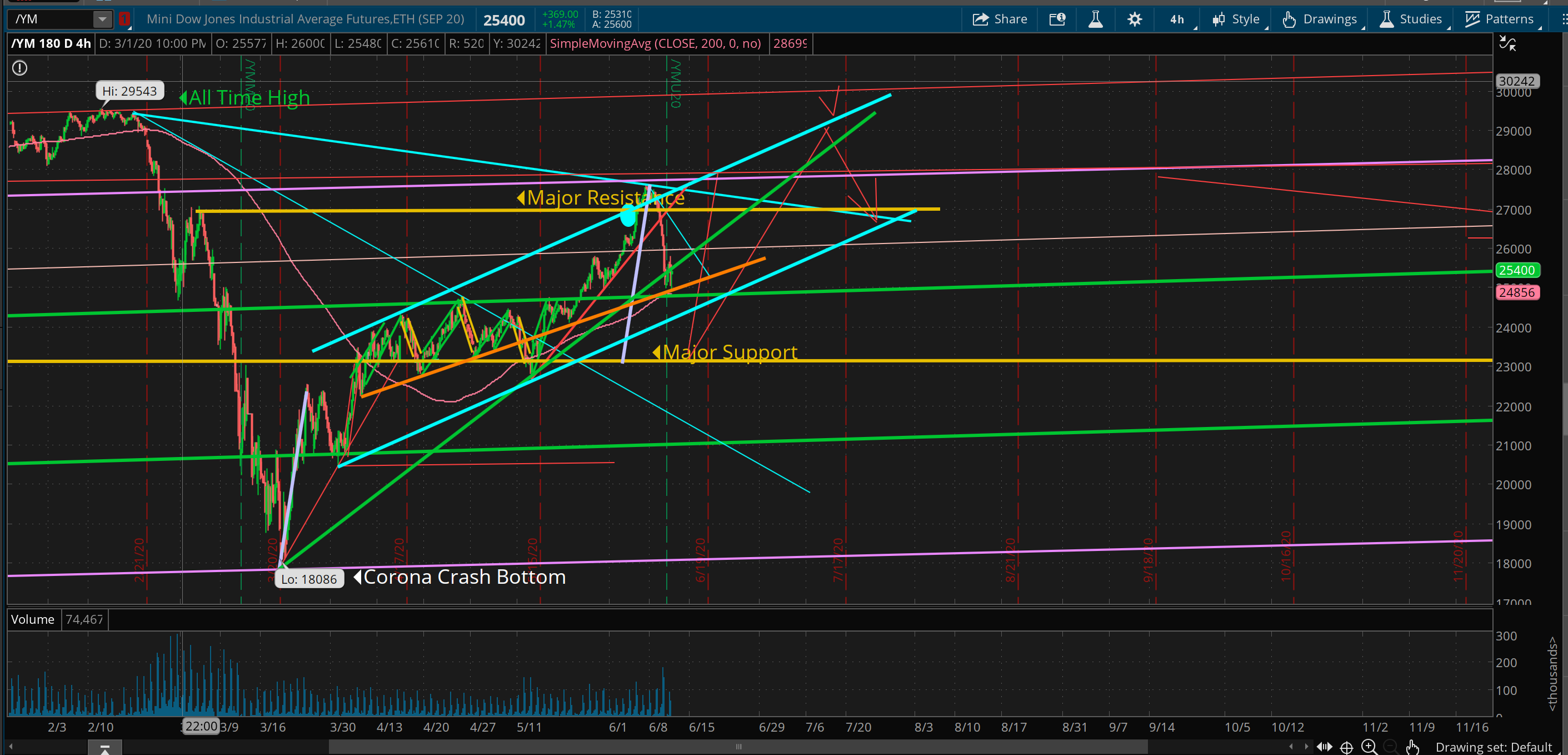Click the zoom in magnifier icon

point(1369,747)
